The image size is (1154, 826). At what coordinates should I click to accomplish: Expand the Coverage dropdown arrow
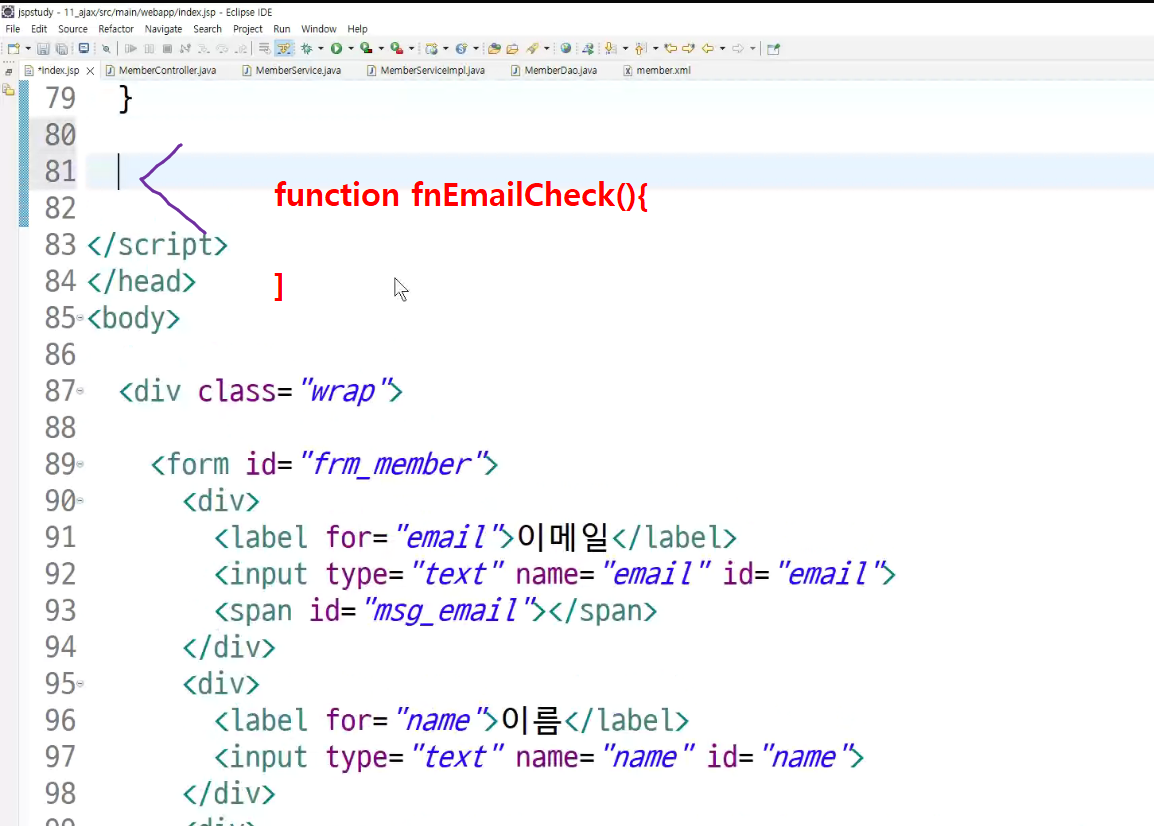coord(381,49)
